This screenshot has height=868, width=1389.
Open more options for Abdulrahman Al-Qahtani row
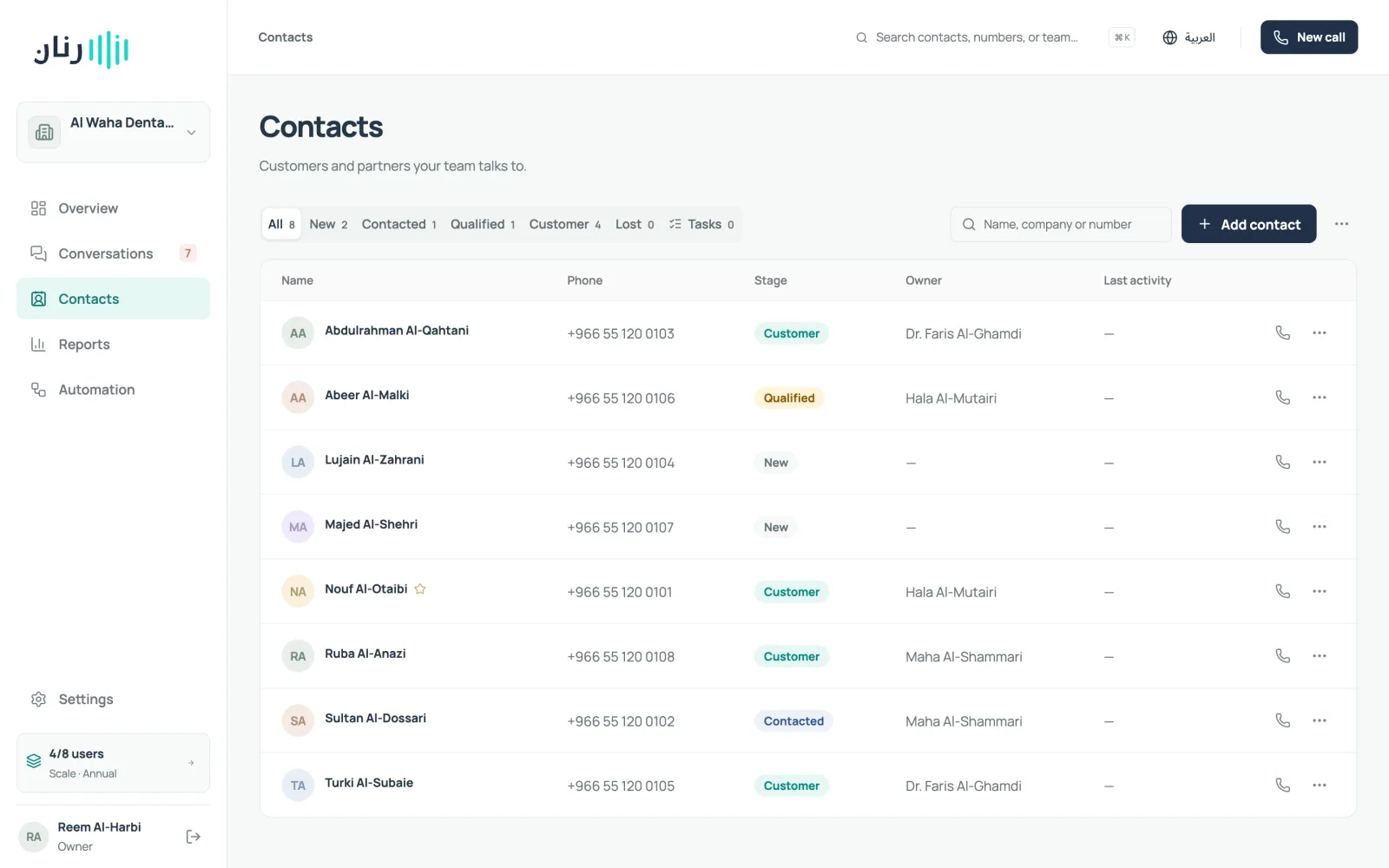click(x=1320, y=333)
